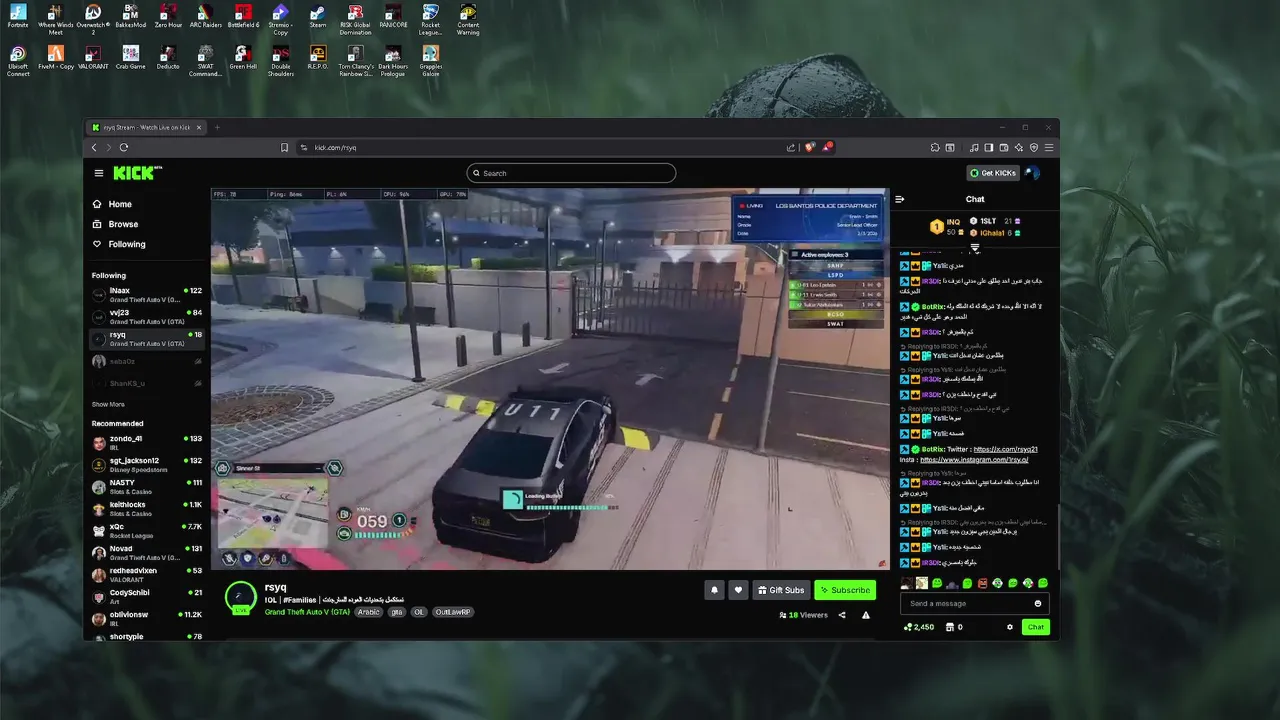The image size is (1280, 720).
Task: Click the 18 Viewers count
Action: (x=803, y=615)
